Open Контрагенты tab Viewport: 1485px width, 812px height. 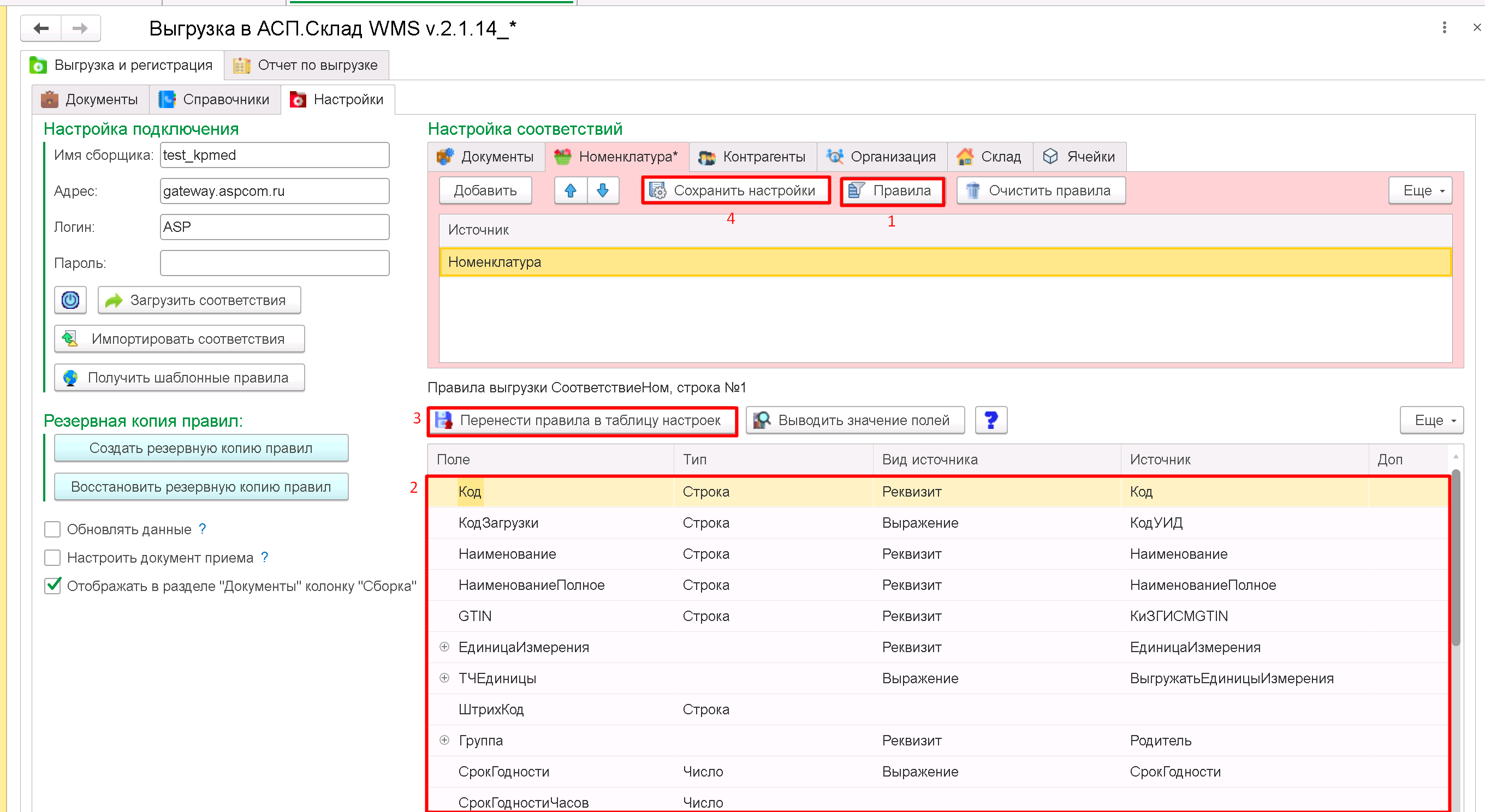point(753,156)
